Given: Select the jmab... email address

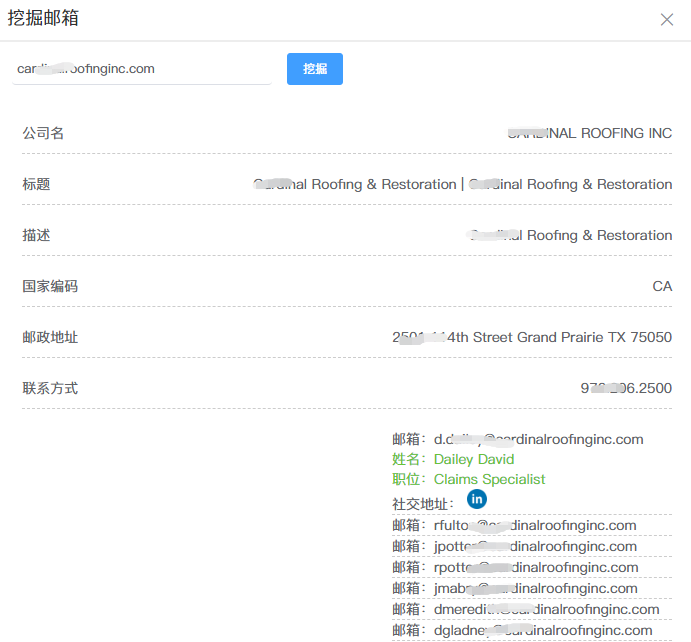Looking at the screenshot, I should pyautogui.click(x=535, y=588).
